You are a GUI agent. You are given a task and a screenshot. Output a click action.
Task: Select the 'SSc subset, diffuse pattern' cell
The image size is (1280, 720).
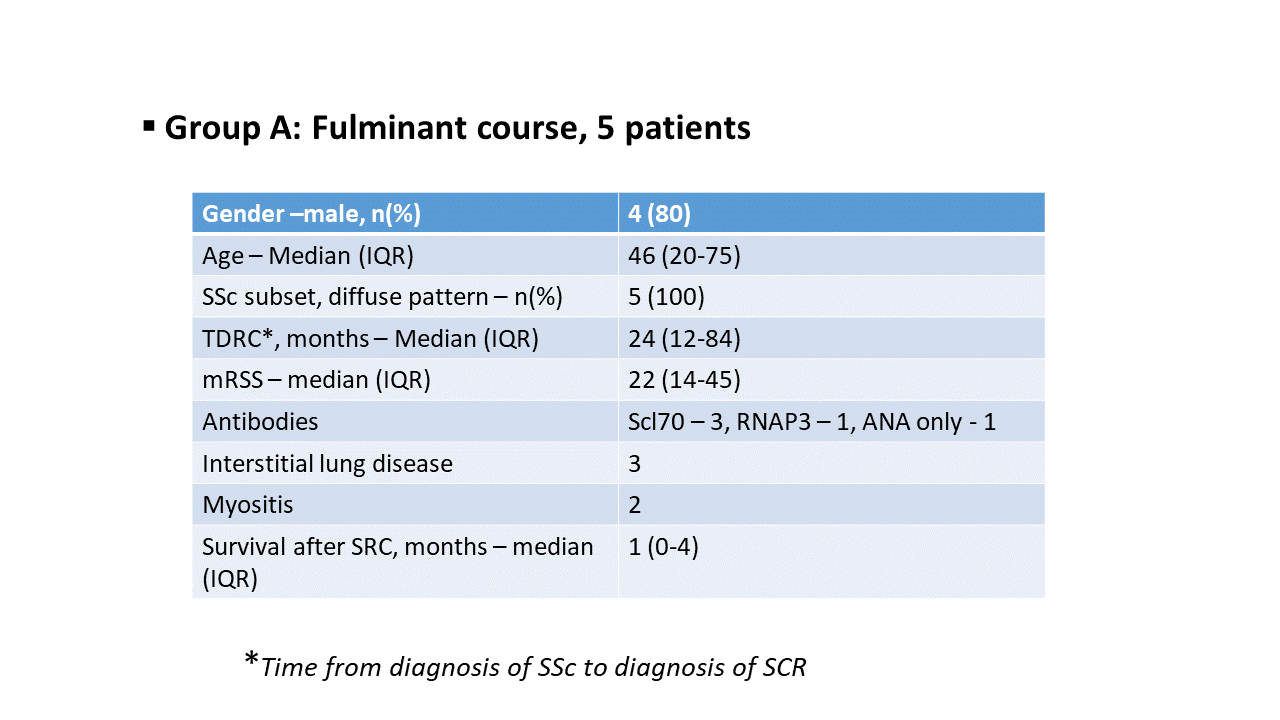click(x=382, y=297)
